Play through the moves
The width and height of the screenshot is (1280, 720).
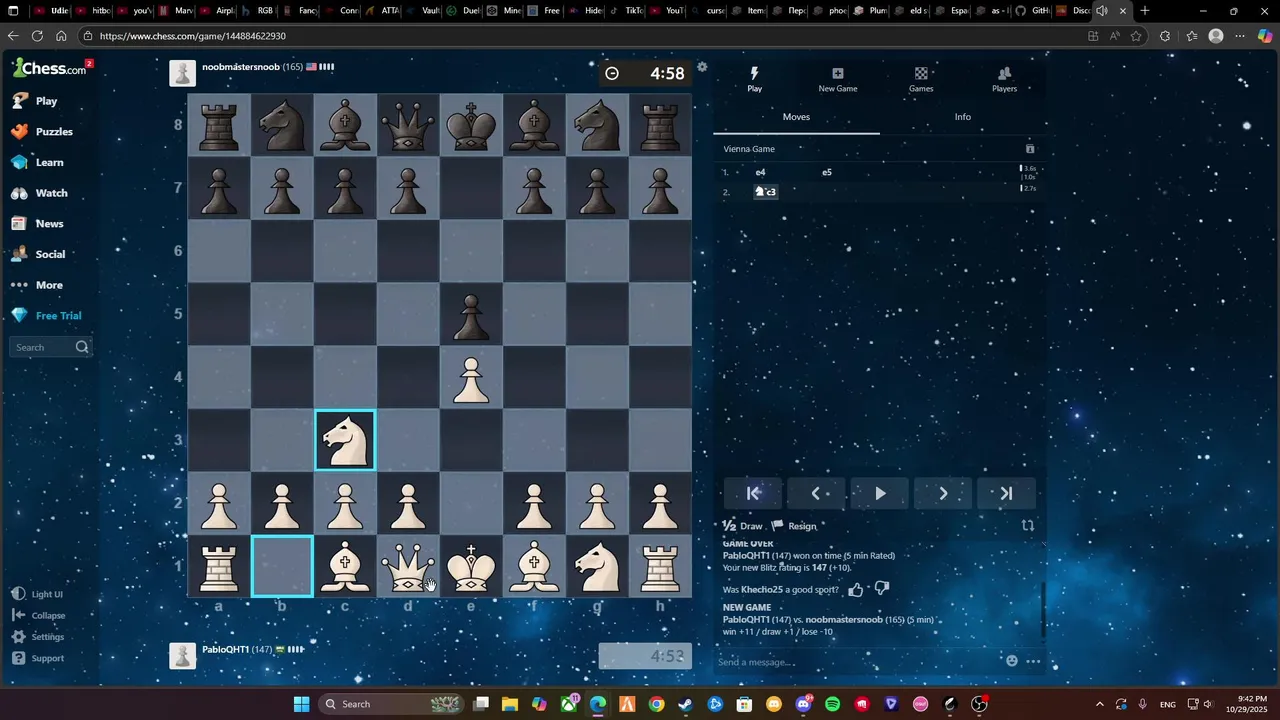click(x=880, y=493)
